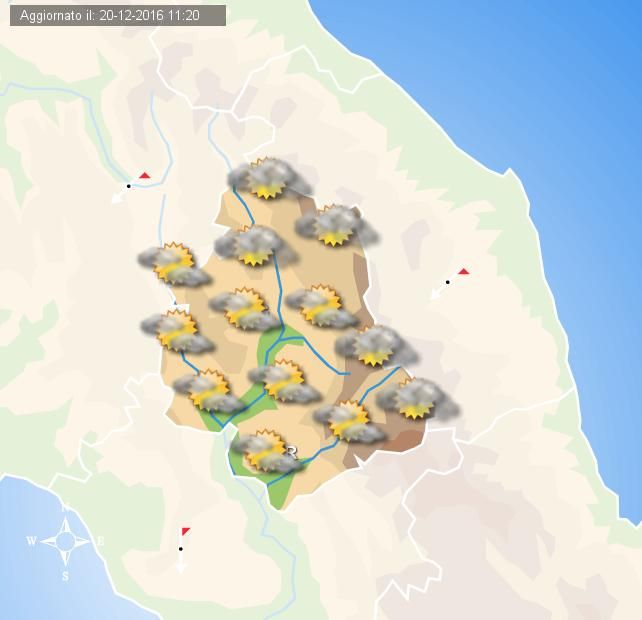
Task: Select weather icon just left of easternmost icon
Action: point(349,421)
